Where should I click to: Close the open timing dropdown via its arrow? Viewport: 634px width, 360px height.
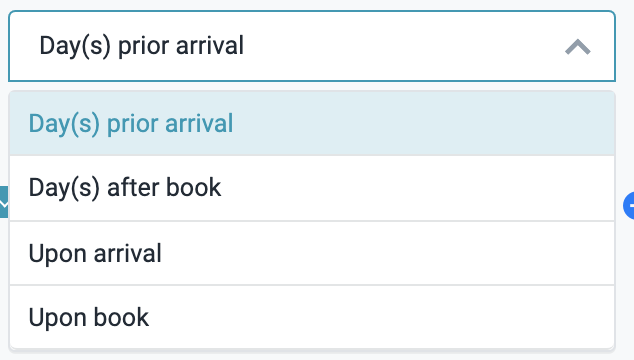coord(577,47)
